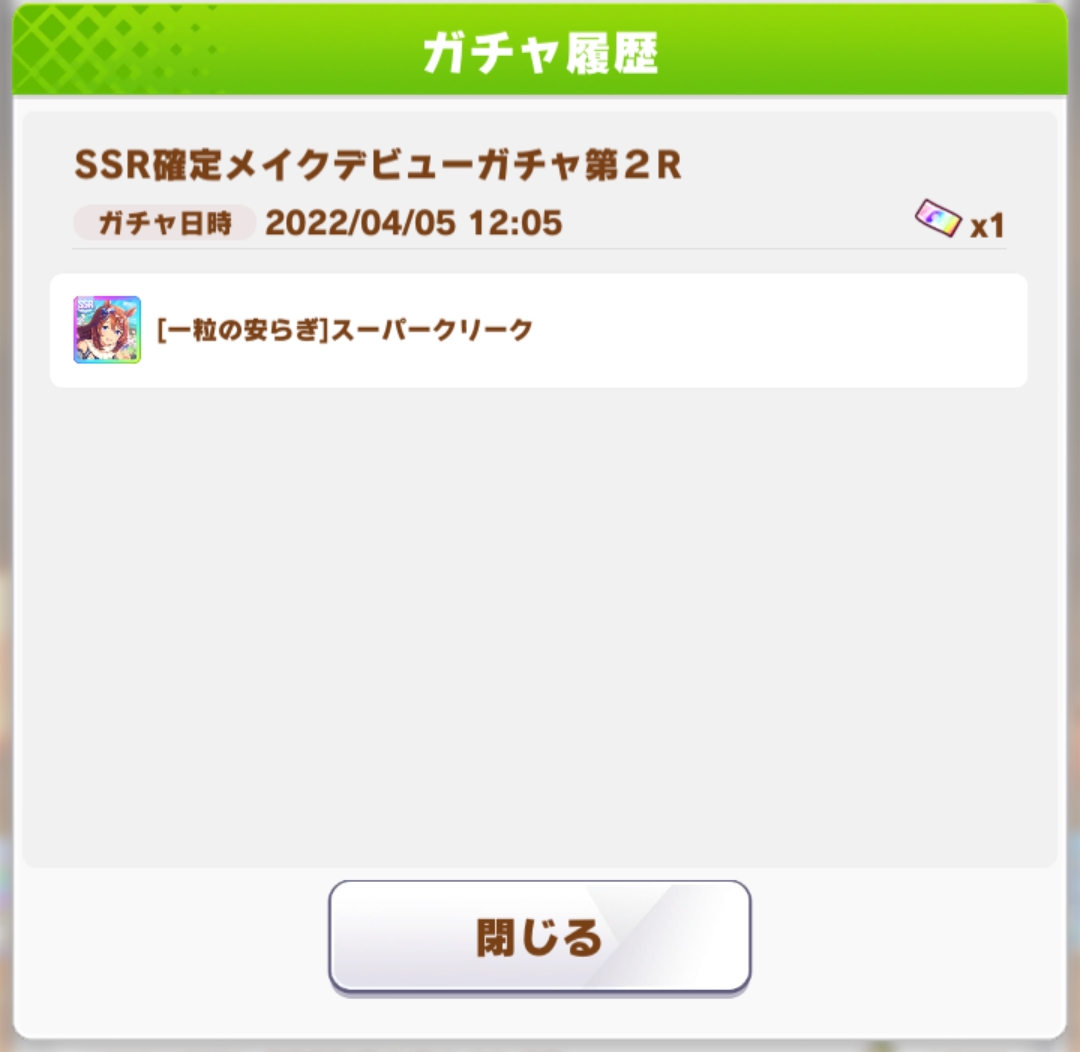Click the rainbow gacha ticket icon

[x=937, y=218]
